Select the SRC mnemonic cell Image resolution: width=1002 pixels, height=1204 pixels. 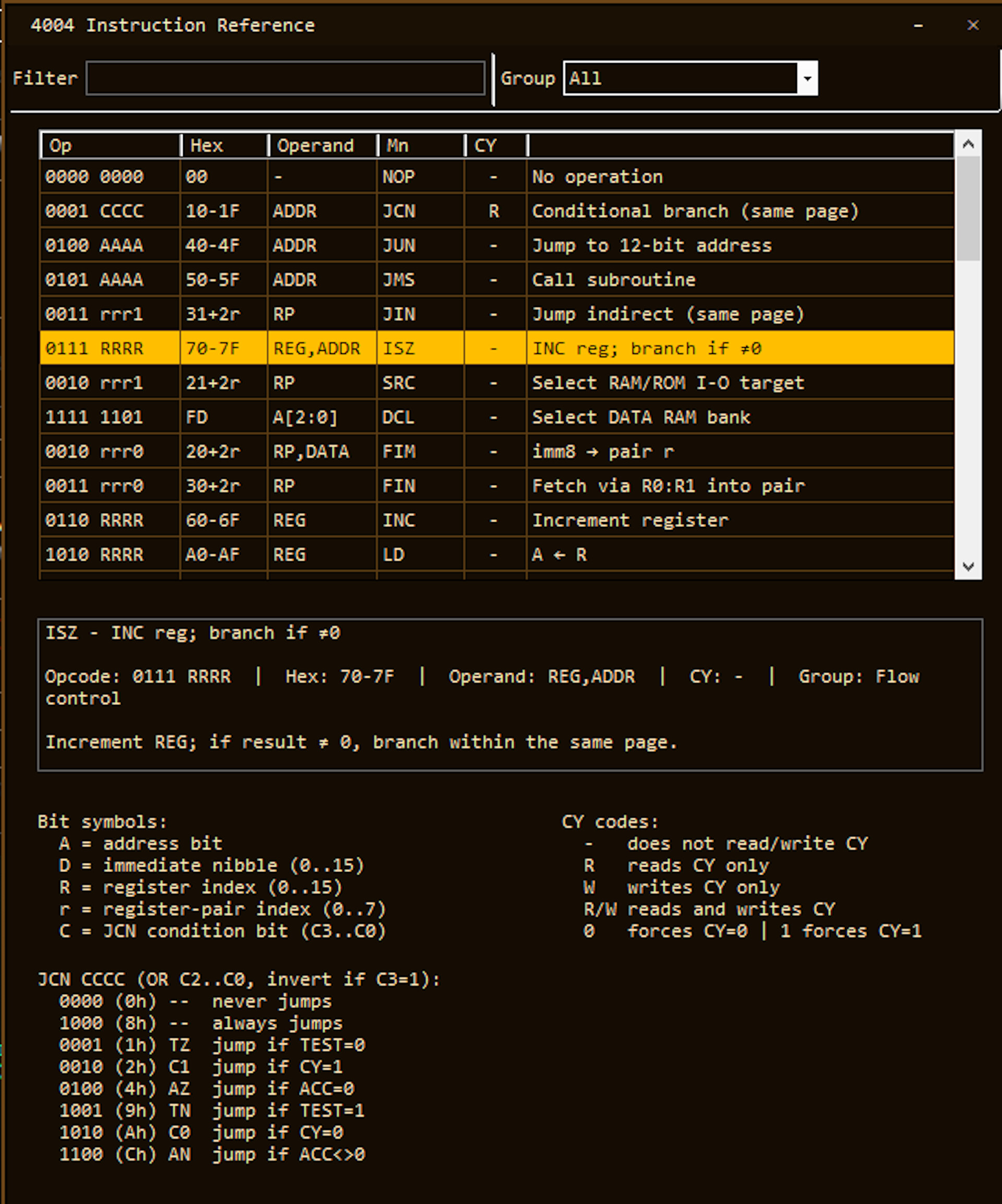click(x=421, y=382)
